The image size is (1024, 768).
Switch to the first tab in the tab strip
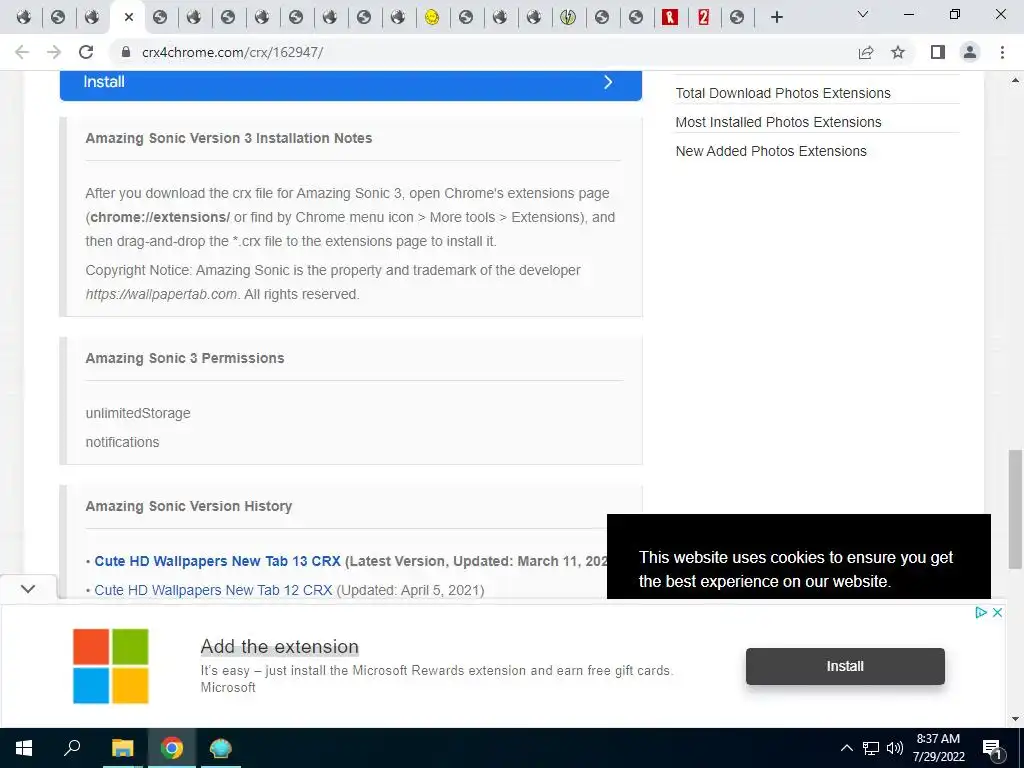24,18
